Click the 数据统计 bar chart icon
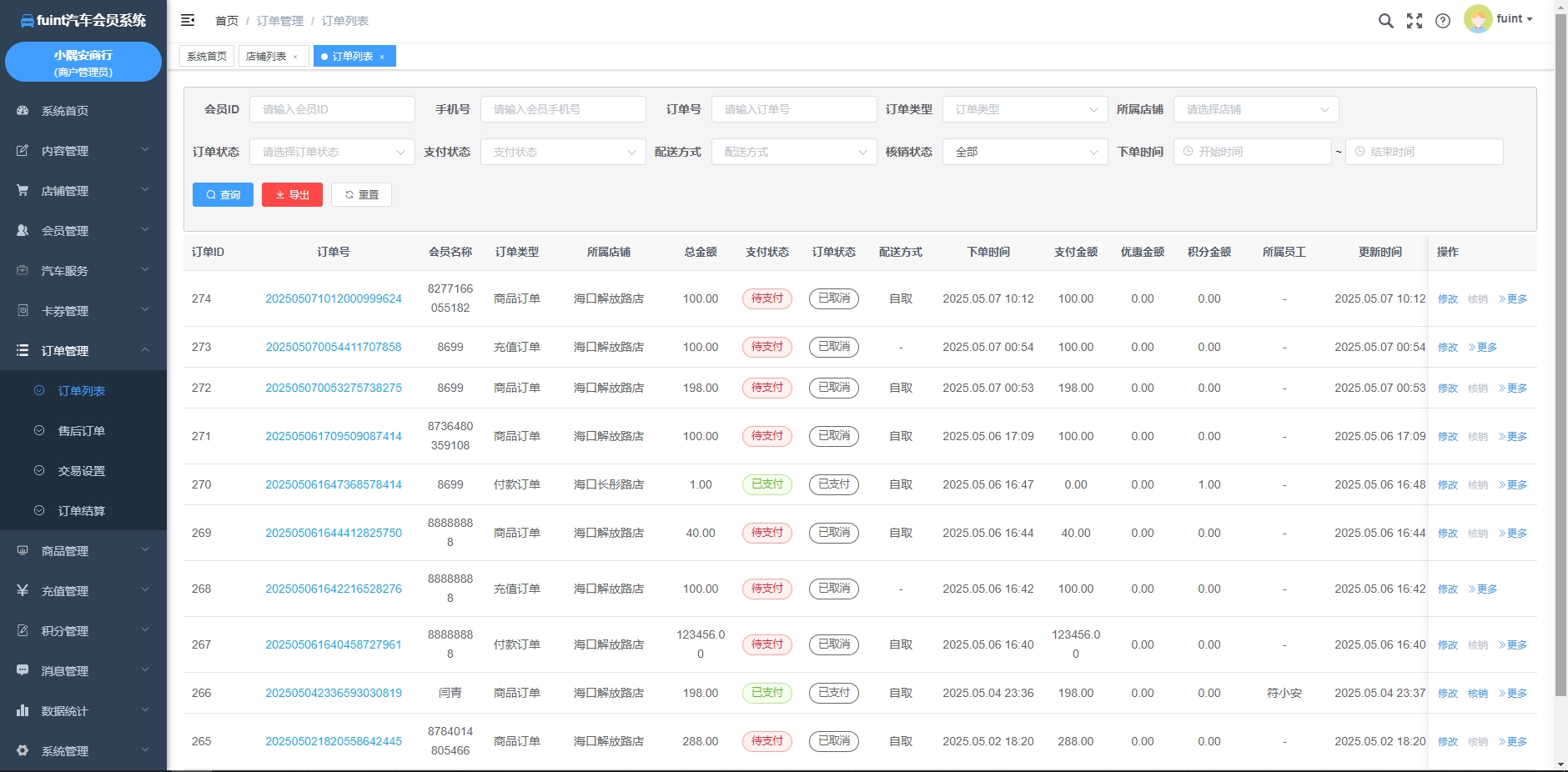This screenshot has height=772, width=1568. pos(23,711)
